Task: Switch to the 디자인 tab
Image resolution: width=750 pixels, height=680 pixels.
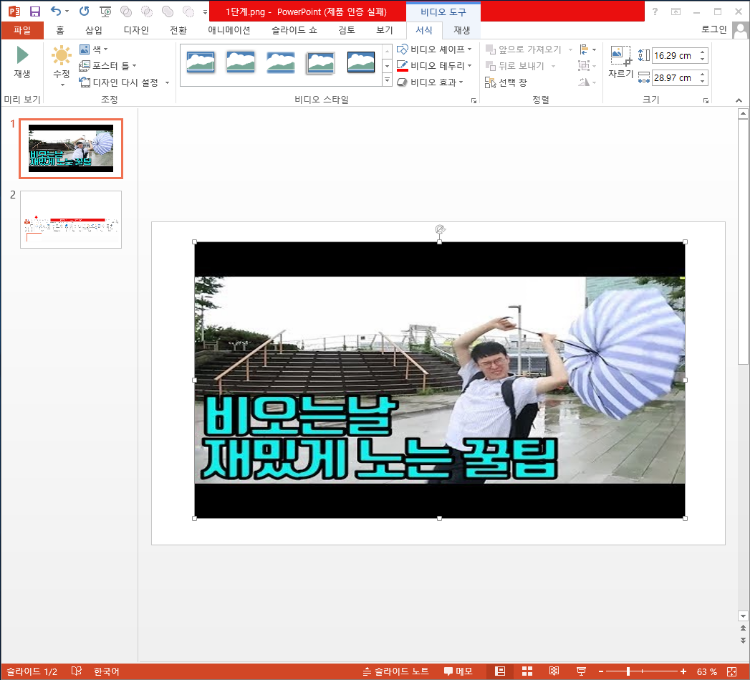Action: (x=136, y=30)
